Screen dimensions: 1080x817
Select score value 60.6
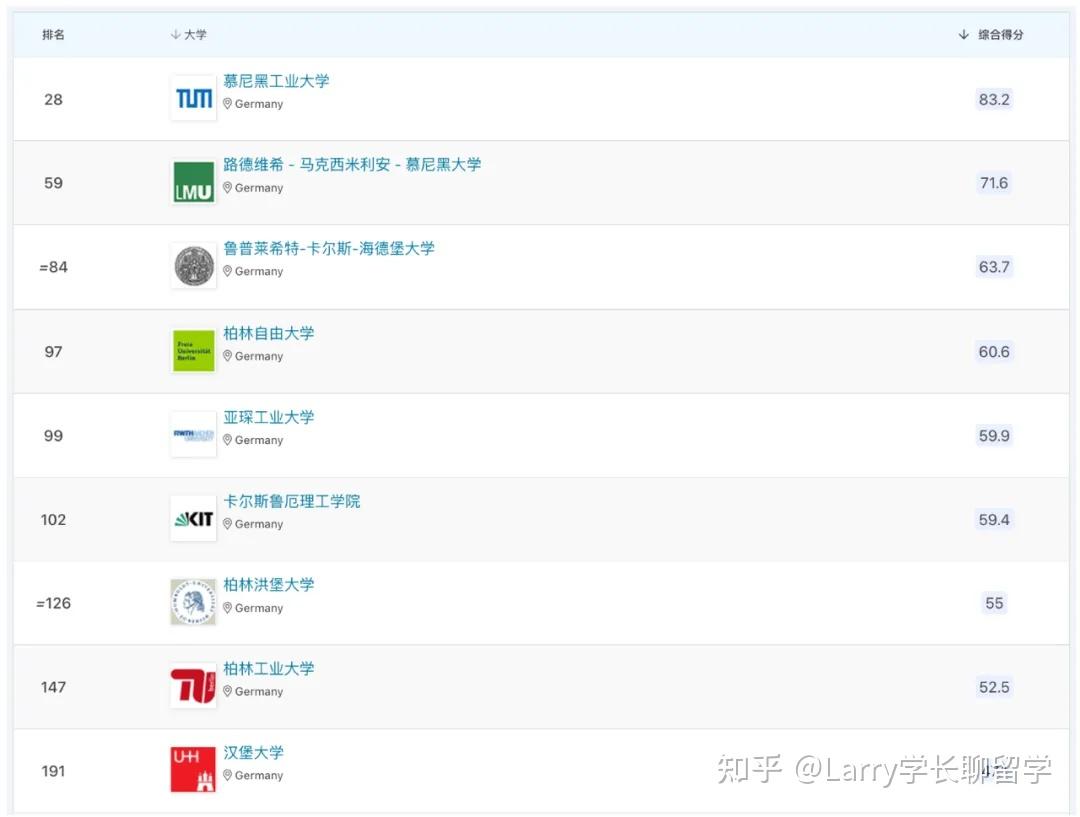(x=994, y=351)
